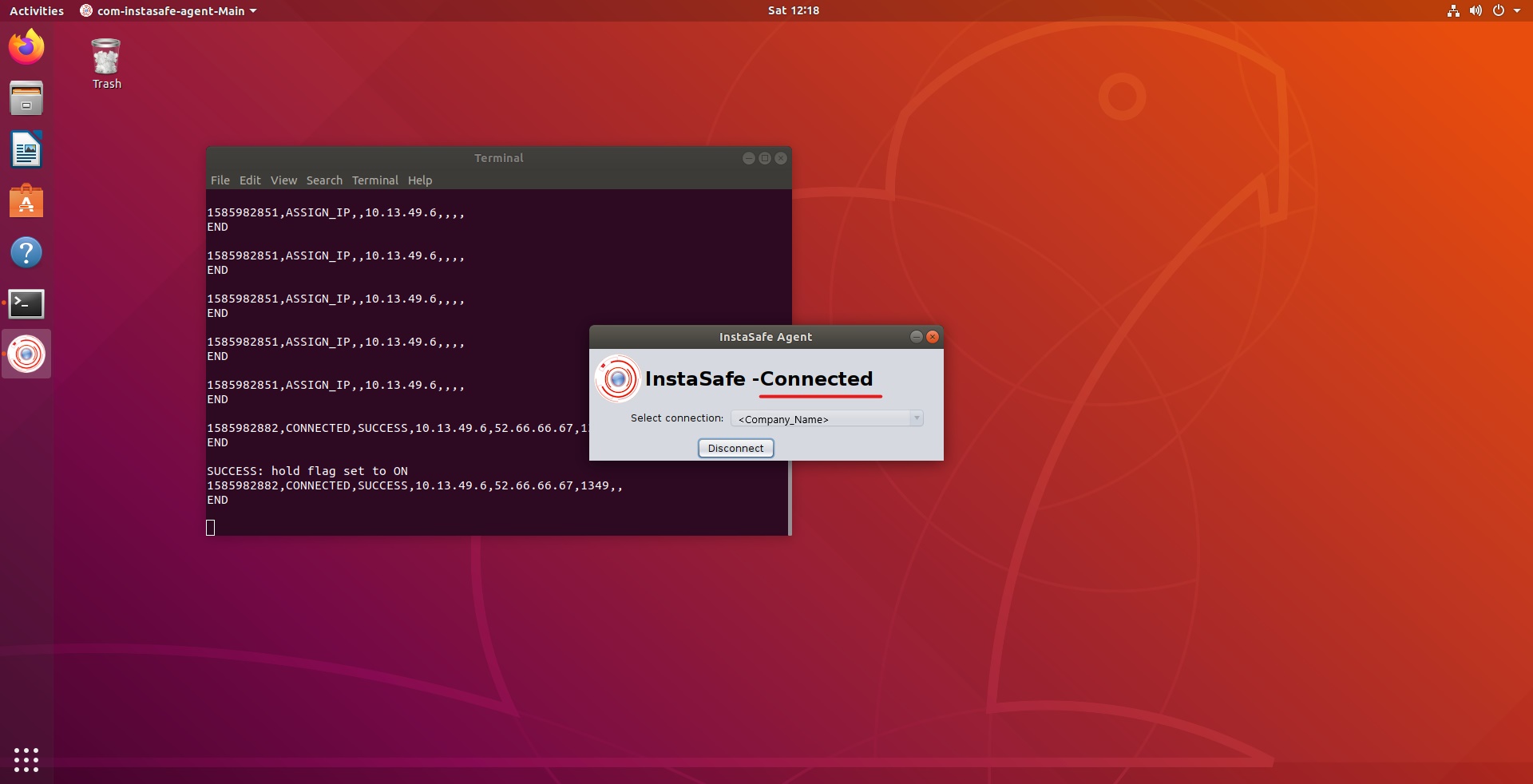
Task: Open the Trash desktop icon
Action: (x=106, y=64)
